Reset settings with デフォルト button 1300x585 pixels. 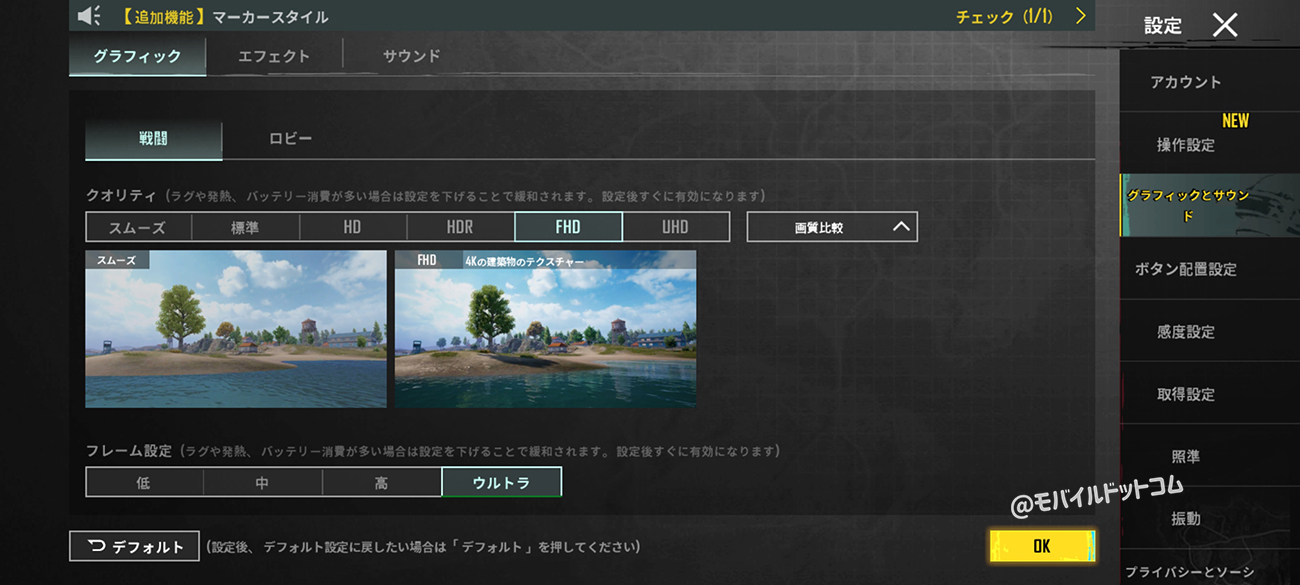click(x=134, y=546)
